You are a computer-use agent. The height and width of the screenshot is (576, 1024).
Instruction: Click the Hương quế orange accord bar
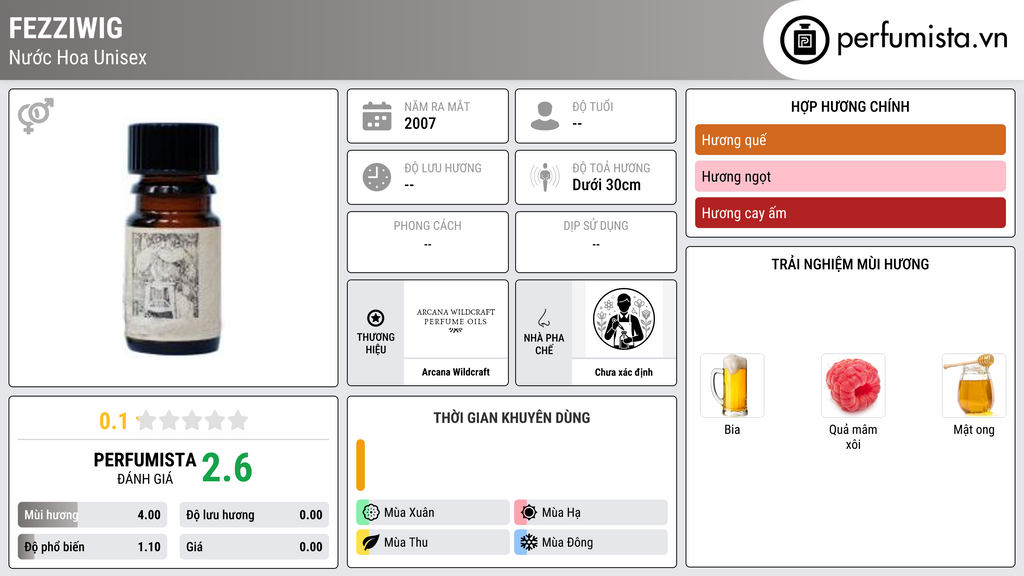pos(850,140)
